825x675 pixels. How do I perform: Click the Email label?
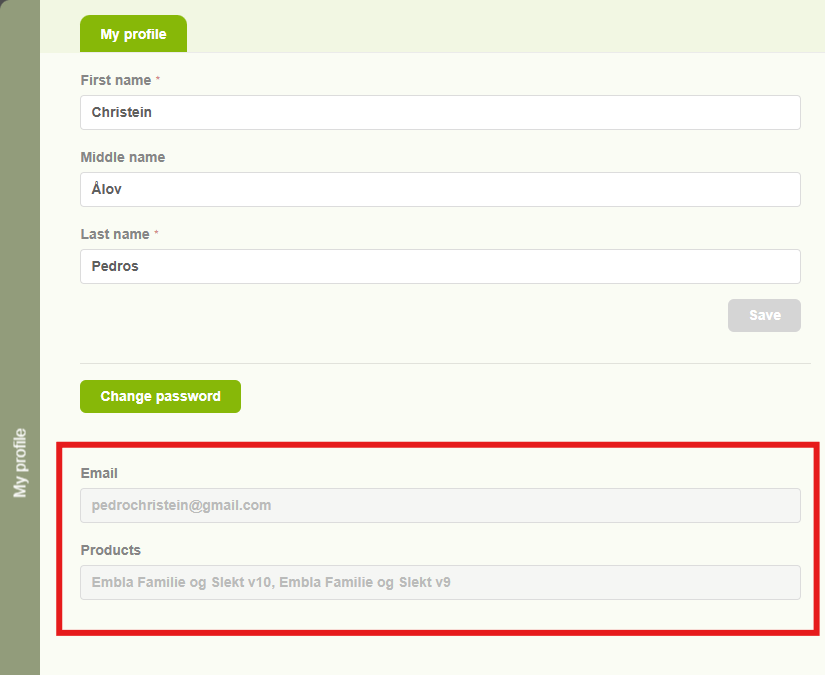(x=99, y=473)
